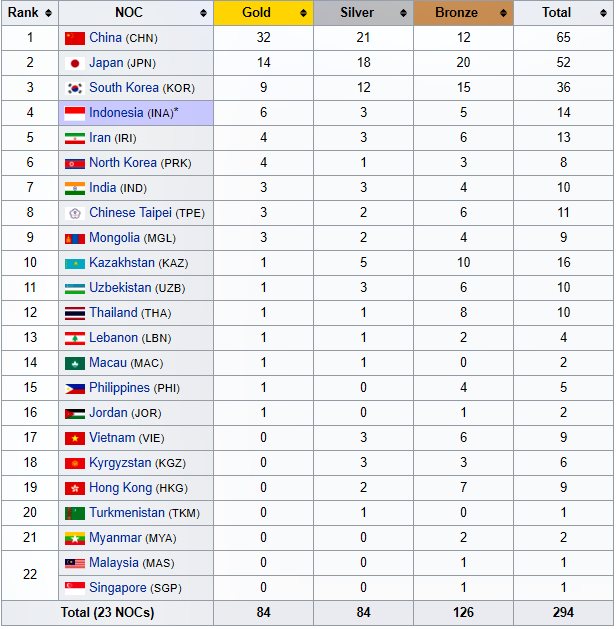Image resolution: width=616 pixels, height=629 pixels.
Task: Select the bronze total 126 in footer
Action: (464, 613)
